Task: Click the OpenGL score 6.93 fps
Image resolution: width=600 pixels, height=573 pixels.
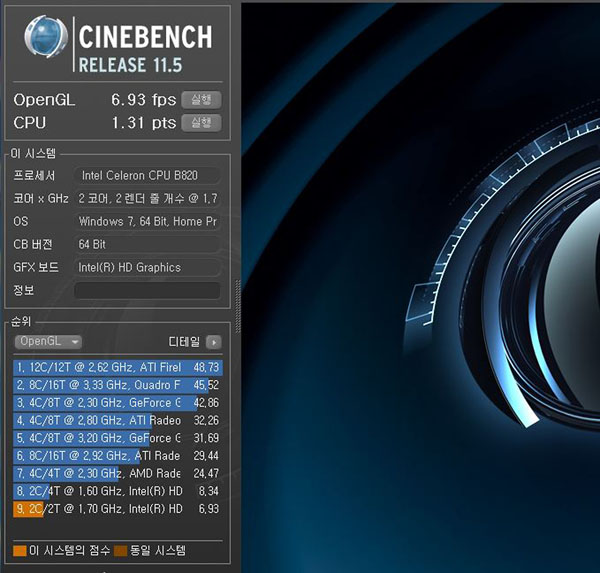Action: click(x=143, y=100)
